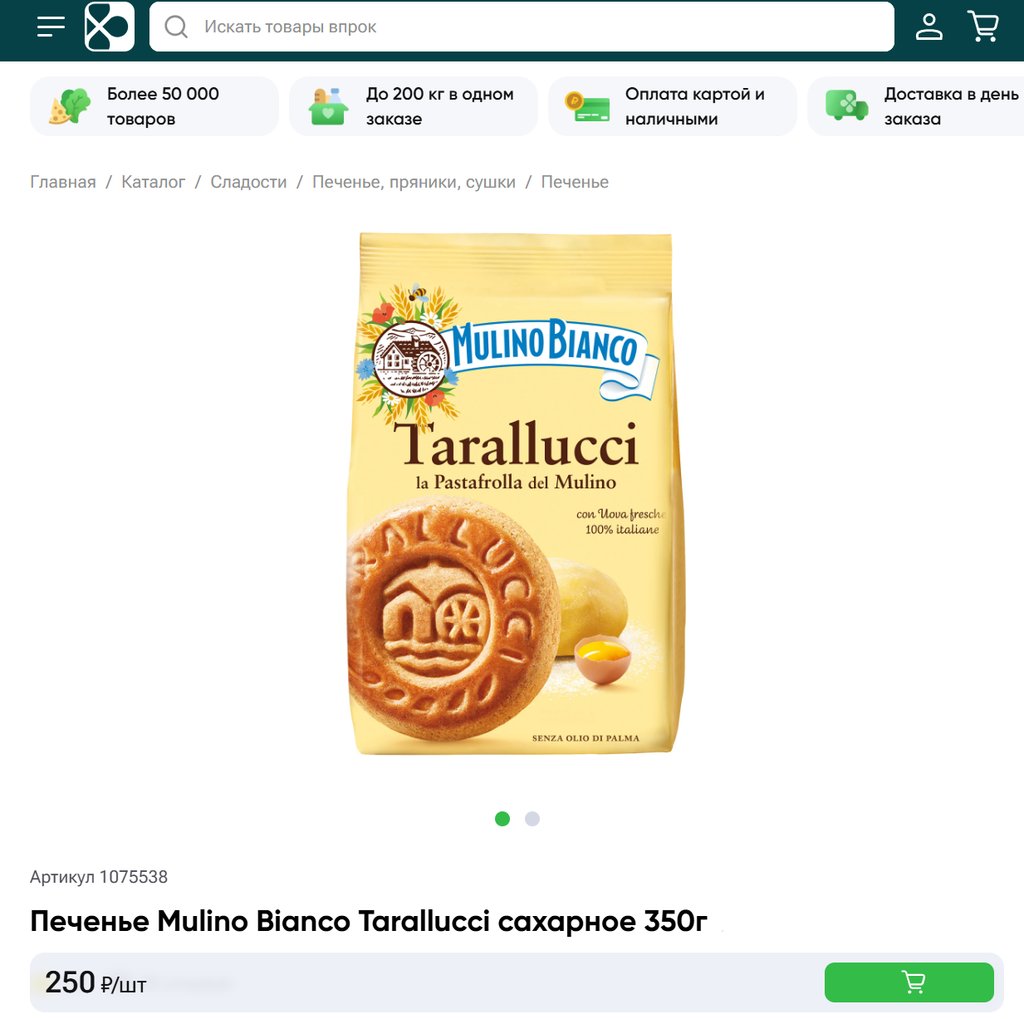Screen dimensions: 1024x1019
Task: Focus the 'Искать товары впрок' search field
Action: pos(521,27)
